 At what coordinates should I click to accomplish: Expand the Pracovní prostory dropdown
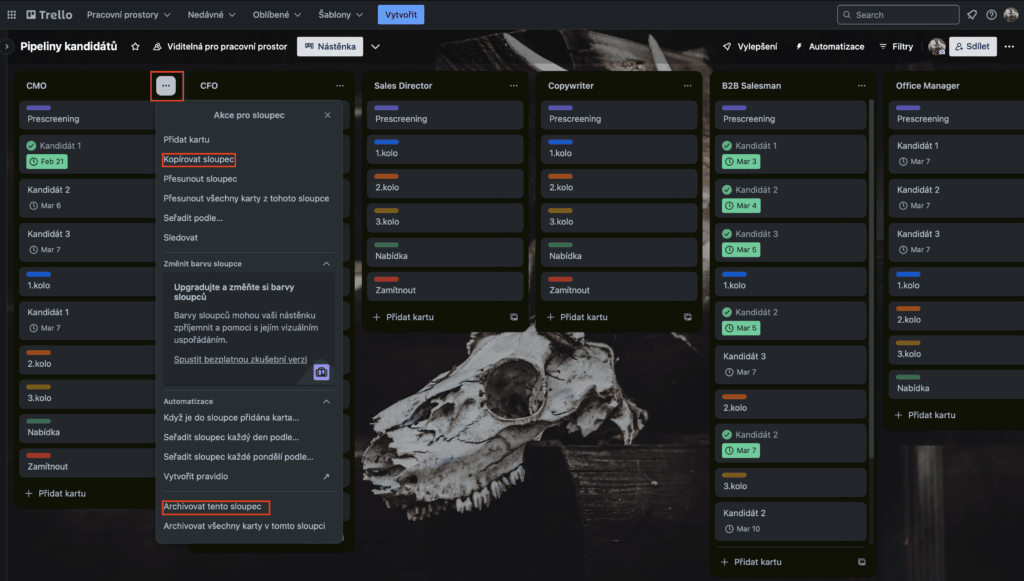[x=129, y=14]
